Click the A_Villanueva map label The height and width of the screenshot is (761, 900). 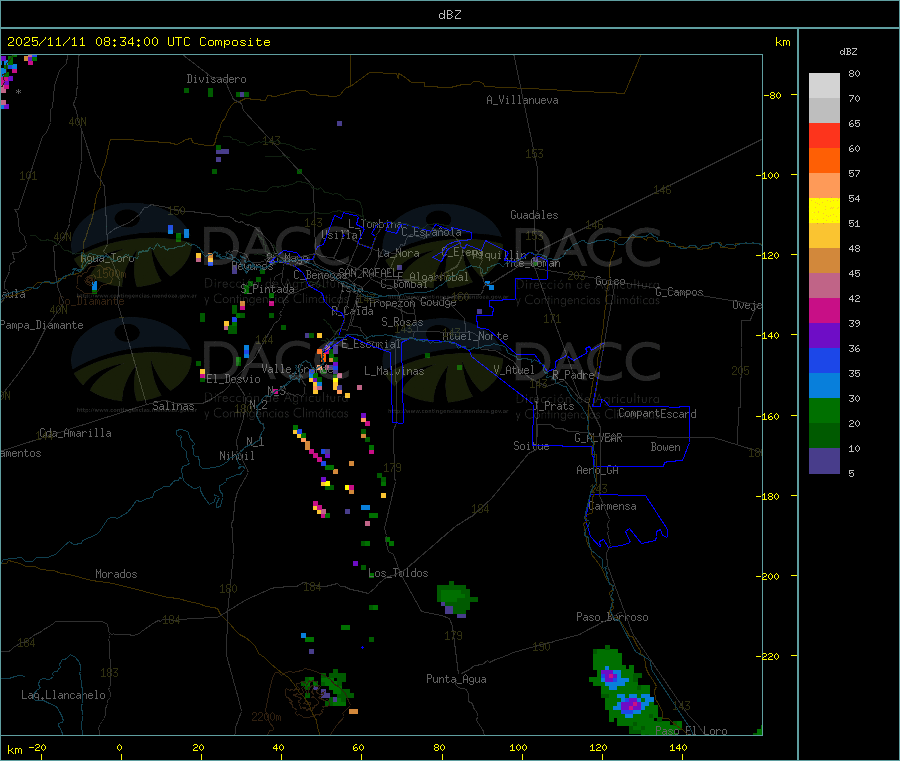click(x=522, y=100)
